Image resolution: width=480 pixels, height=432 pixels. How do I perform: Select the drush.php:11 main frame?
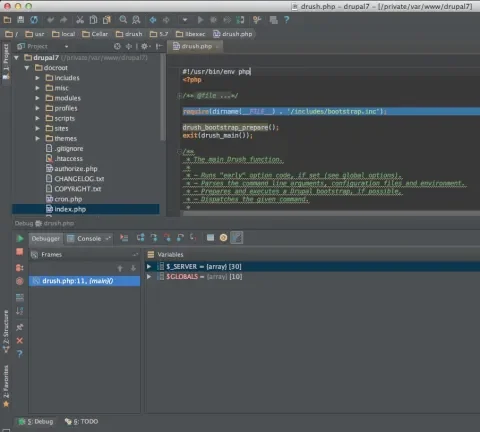coord(85,281)
